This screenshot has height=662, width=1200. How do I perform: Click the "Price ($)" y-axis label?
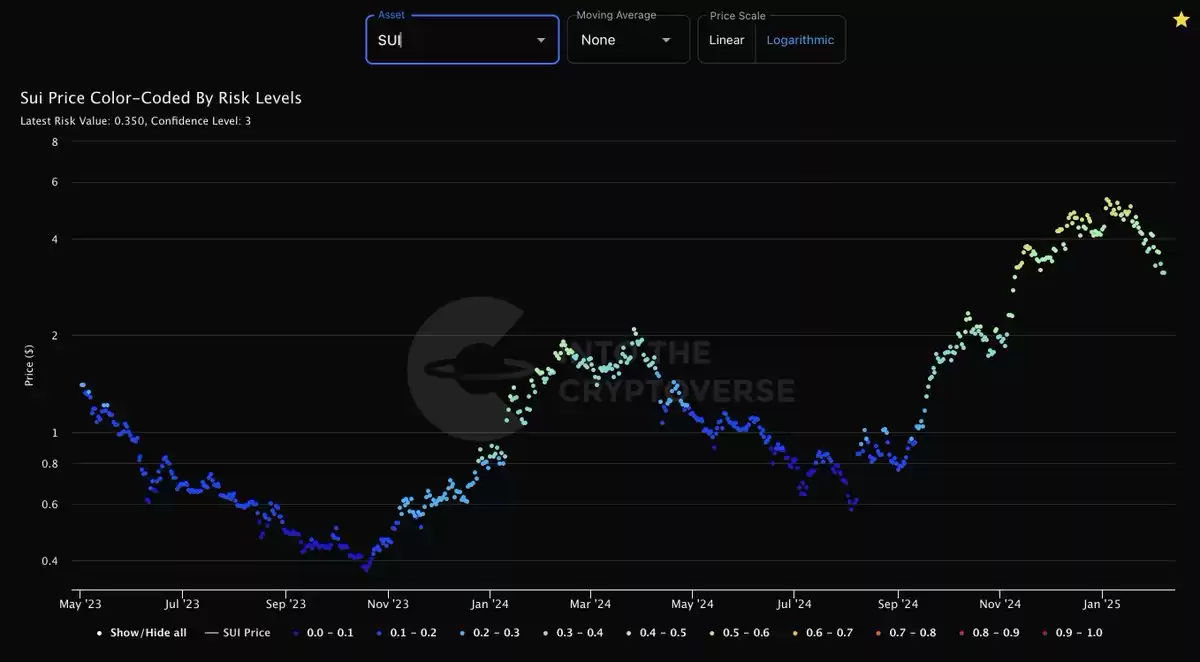coord(30,366)
